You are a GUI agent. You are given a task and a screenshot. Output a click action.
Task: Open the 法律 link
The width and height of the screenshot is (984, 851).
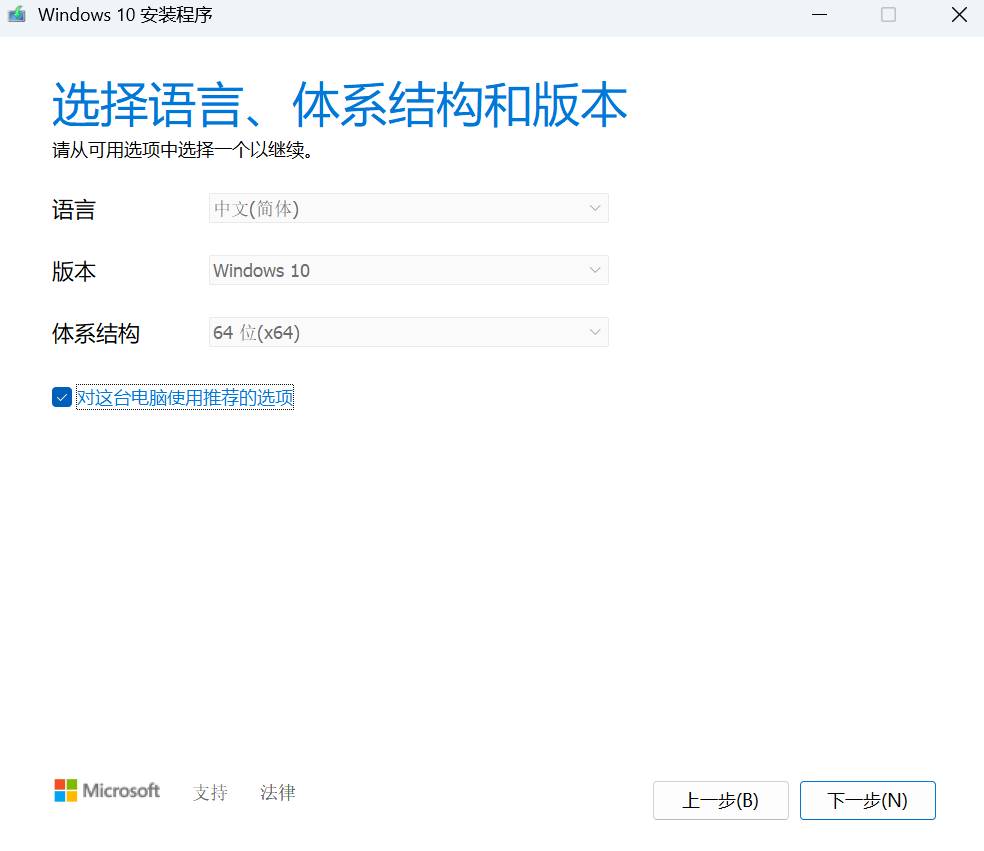click(277, 792)
